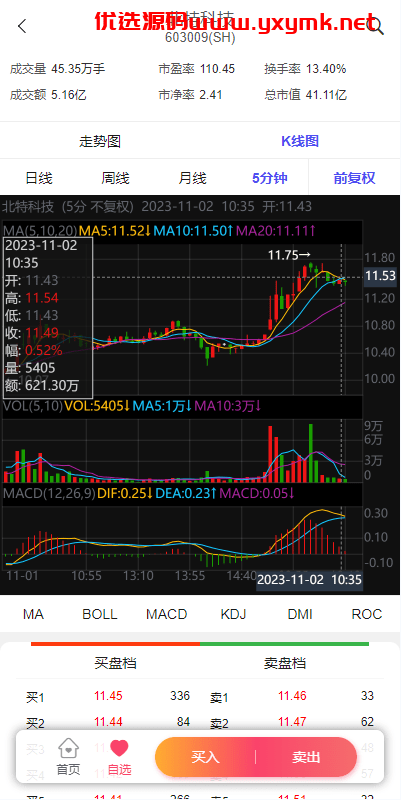Click the 买1 bid price 11.45
The height and width of the screenshot is (800, 401).
point(108,696)
